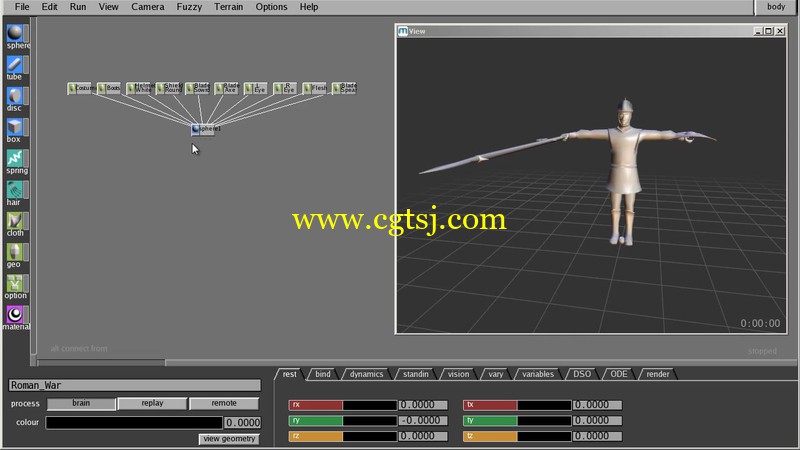The width and height of the screenshot is (800, 450).
Task: Click the colour value field
Action: (243, 422)
